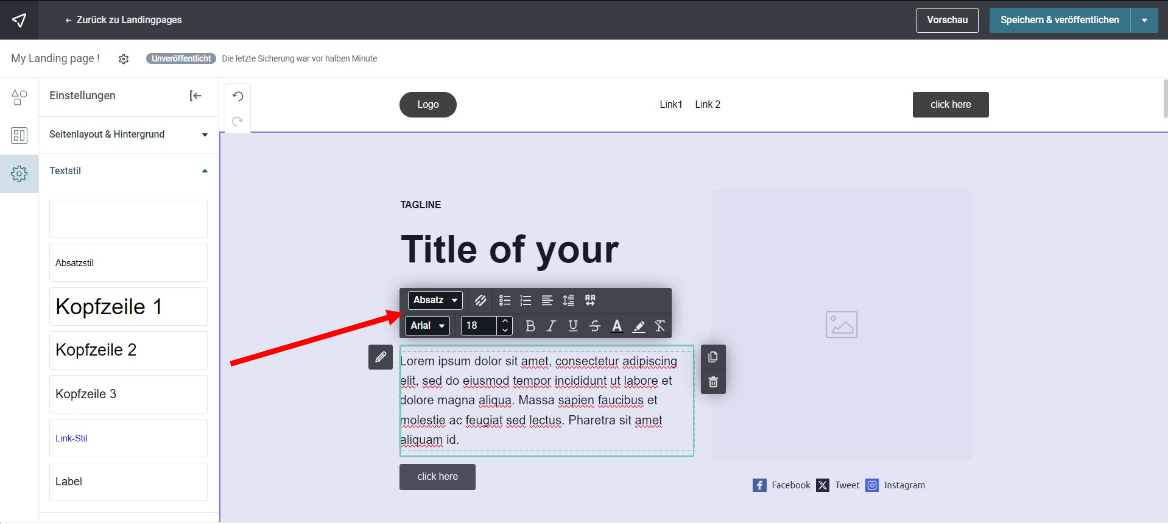The image size is (1169, 524).
Task: Open the Arial font dropdown
Action: [428, 326]
